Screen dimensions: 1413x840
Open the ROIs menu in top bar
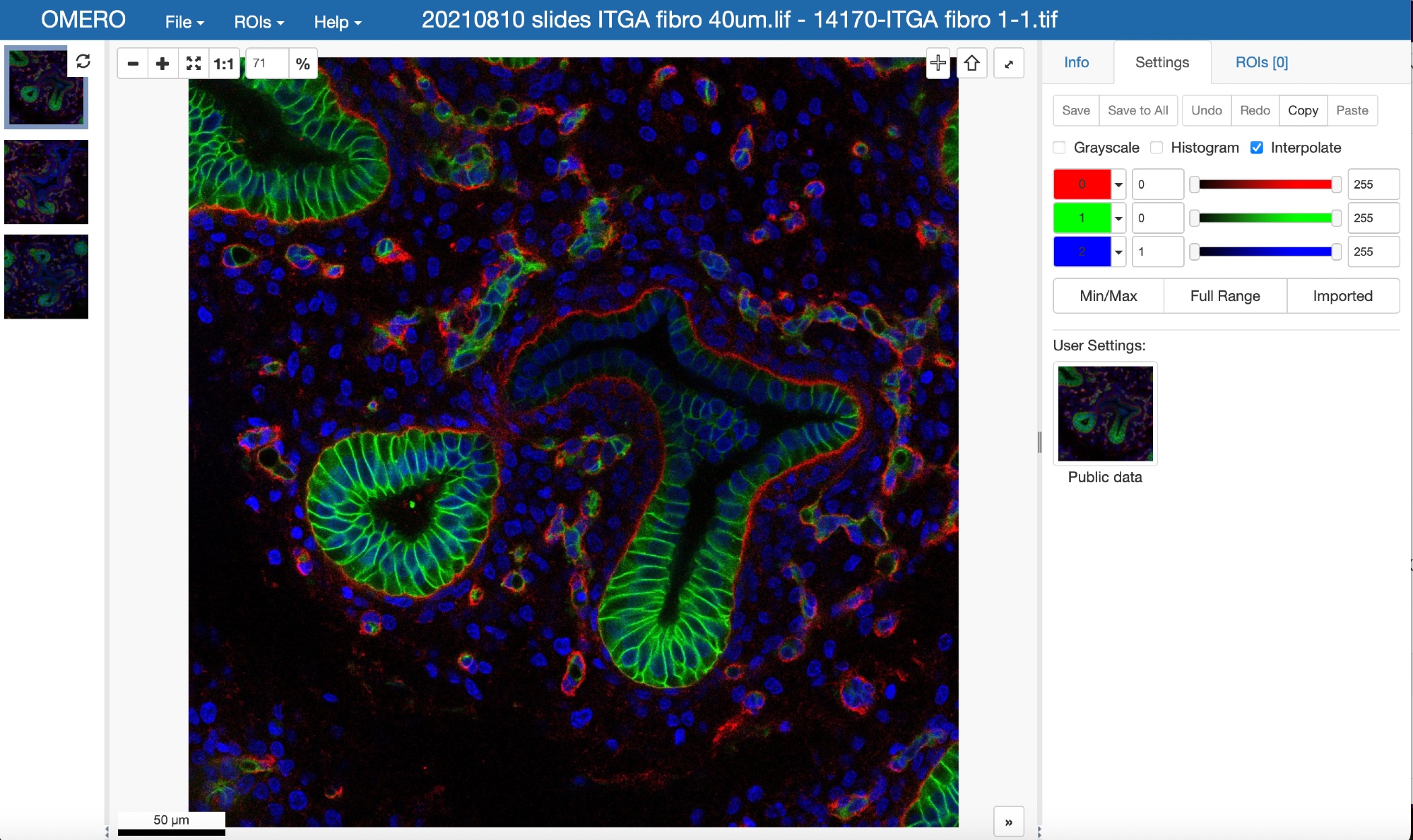coord(259,22)
